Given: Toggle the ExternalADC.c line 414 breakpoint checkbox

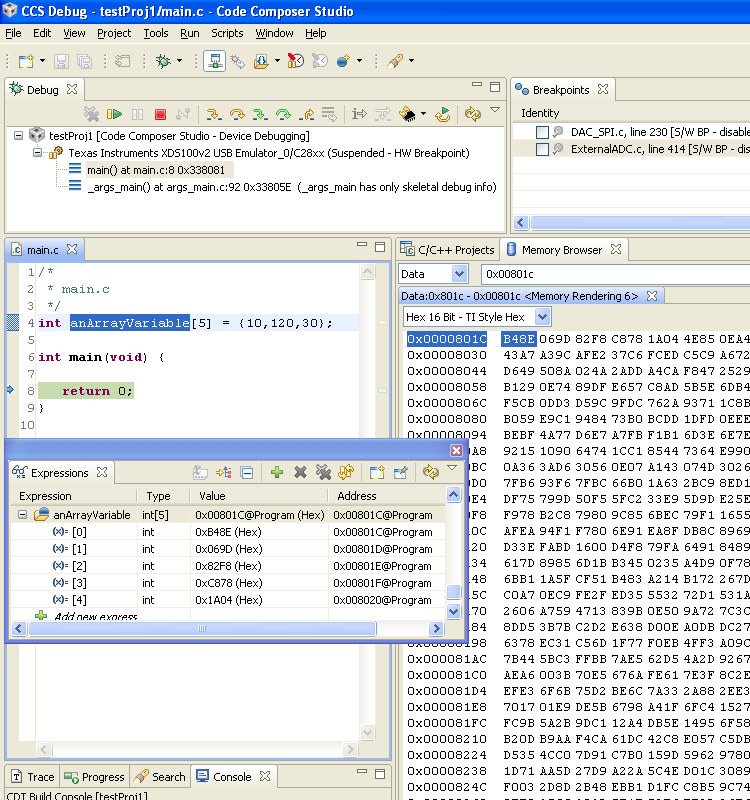Looking at the screenshot, I should 542,150.
